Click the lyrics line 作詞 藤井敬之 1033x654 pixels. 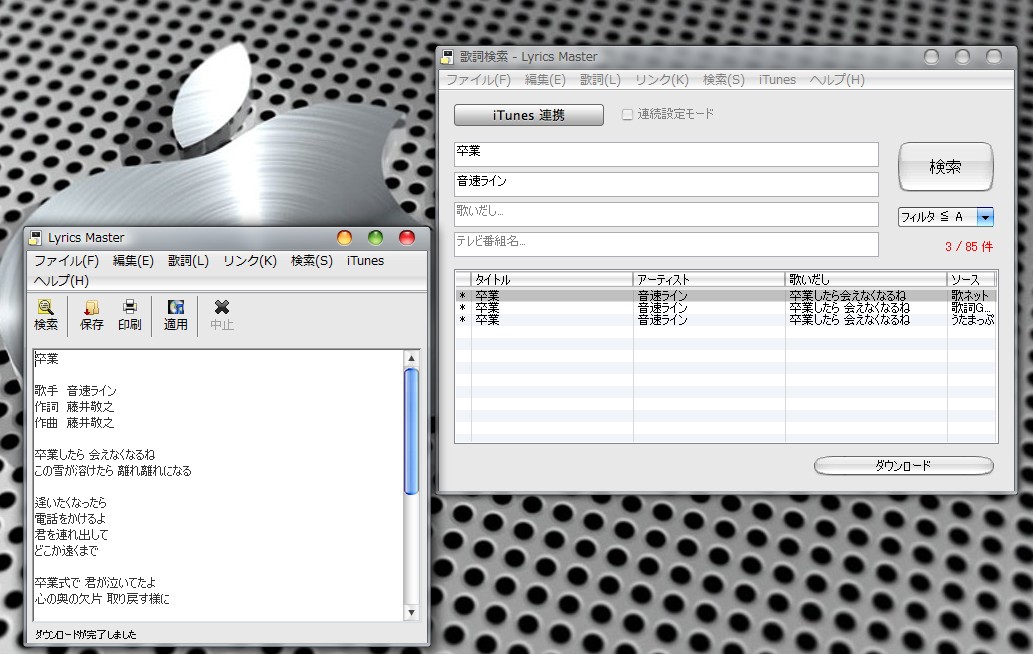(74, 407)
